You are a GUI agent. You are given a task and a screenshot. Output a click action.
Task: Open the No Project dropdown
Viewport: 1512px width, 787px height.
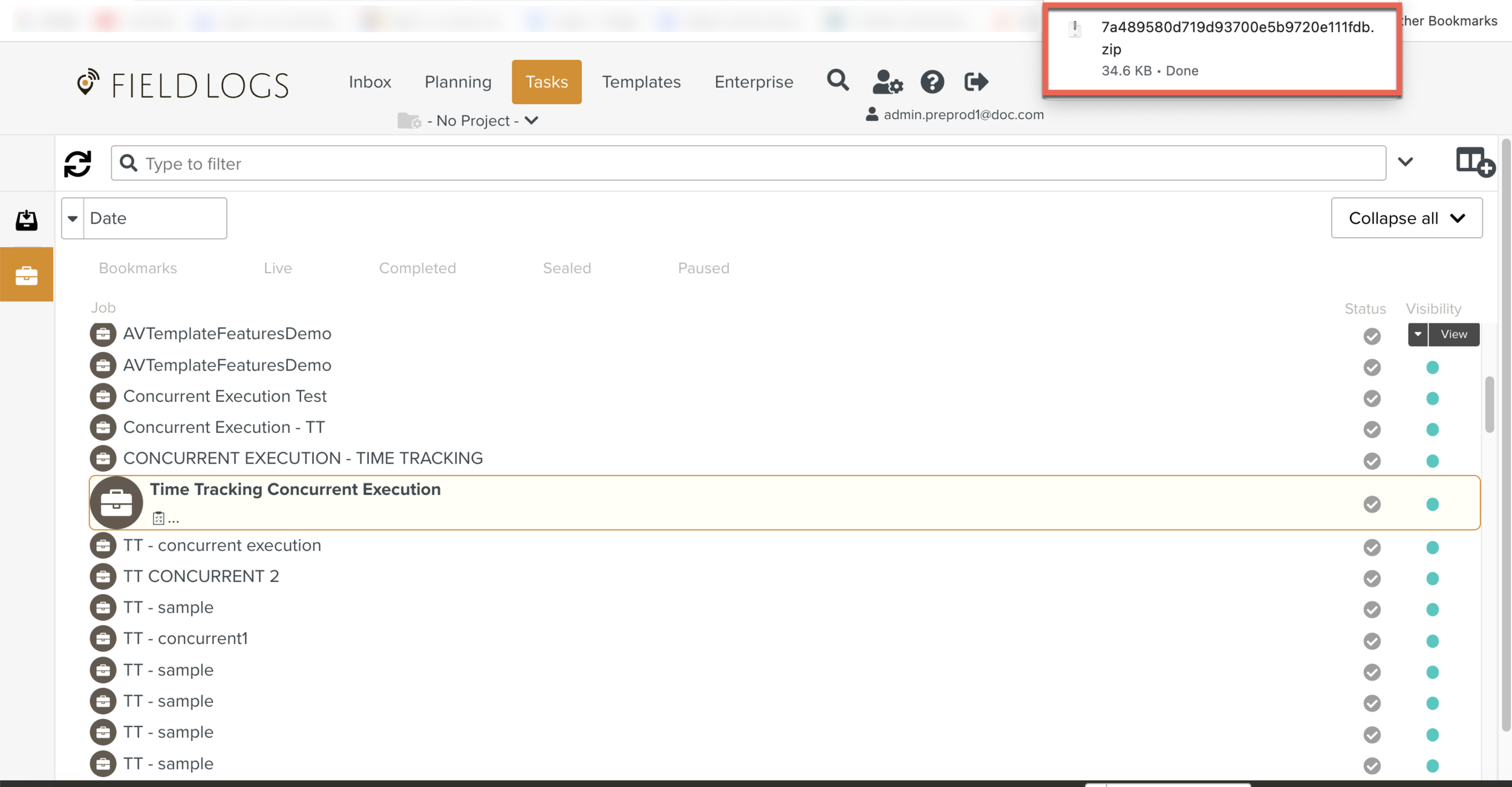[472, 121]
